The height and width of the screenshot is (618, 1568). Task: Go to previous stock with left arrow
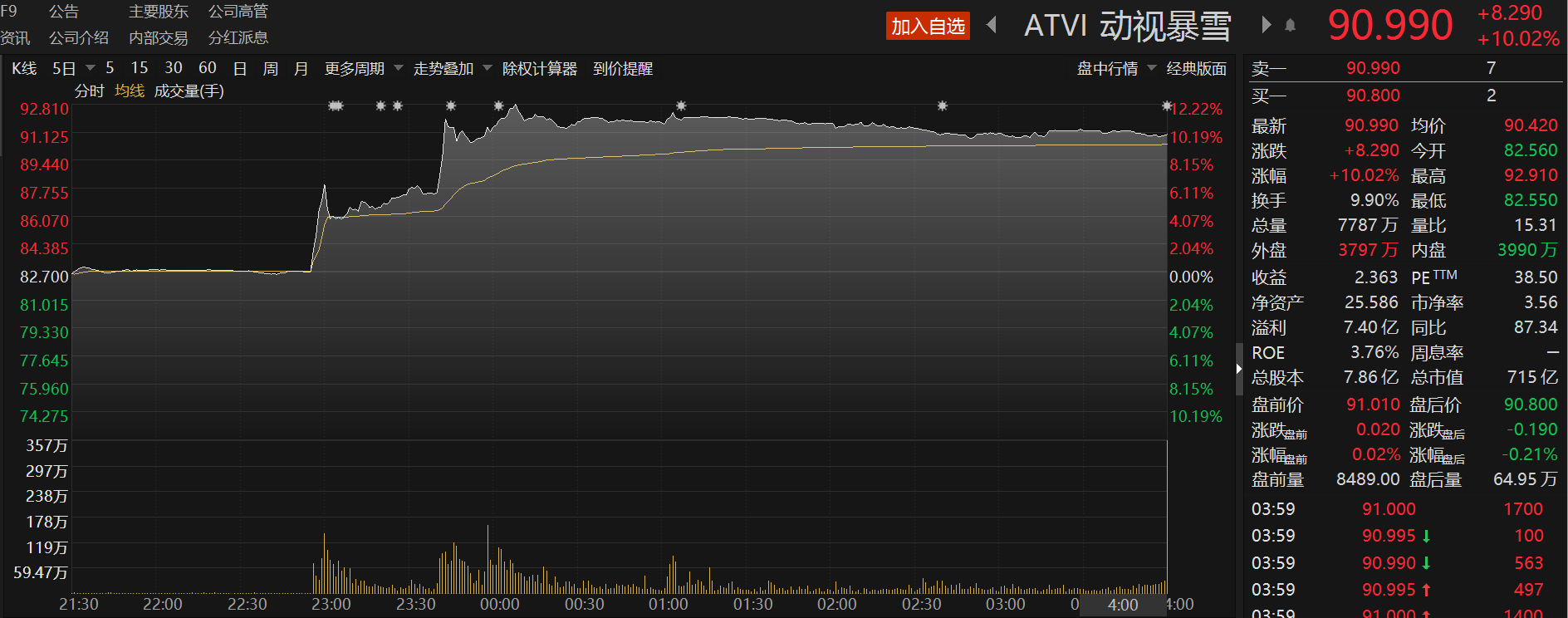[x=992, y=25]
